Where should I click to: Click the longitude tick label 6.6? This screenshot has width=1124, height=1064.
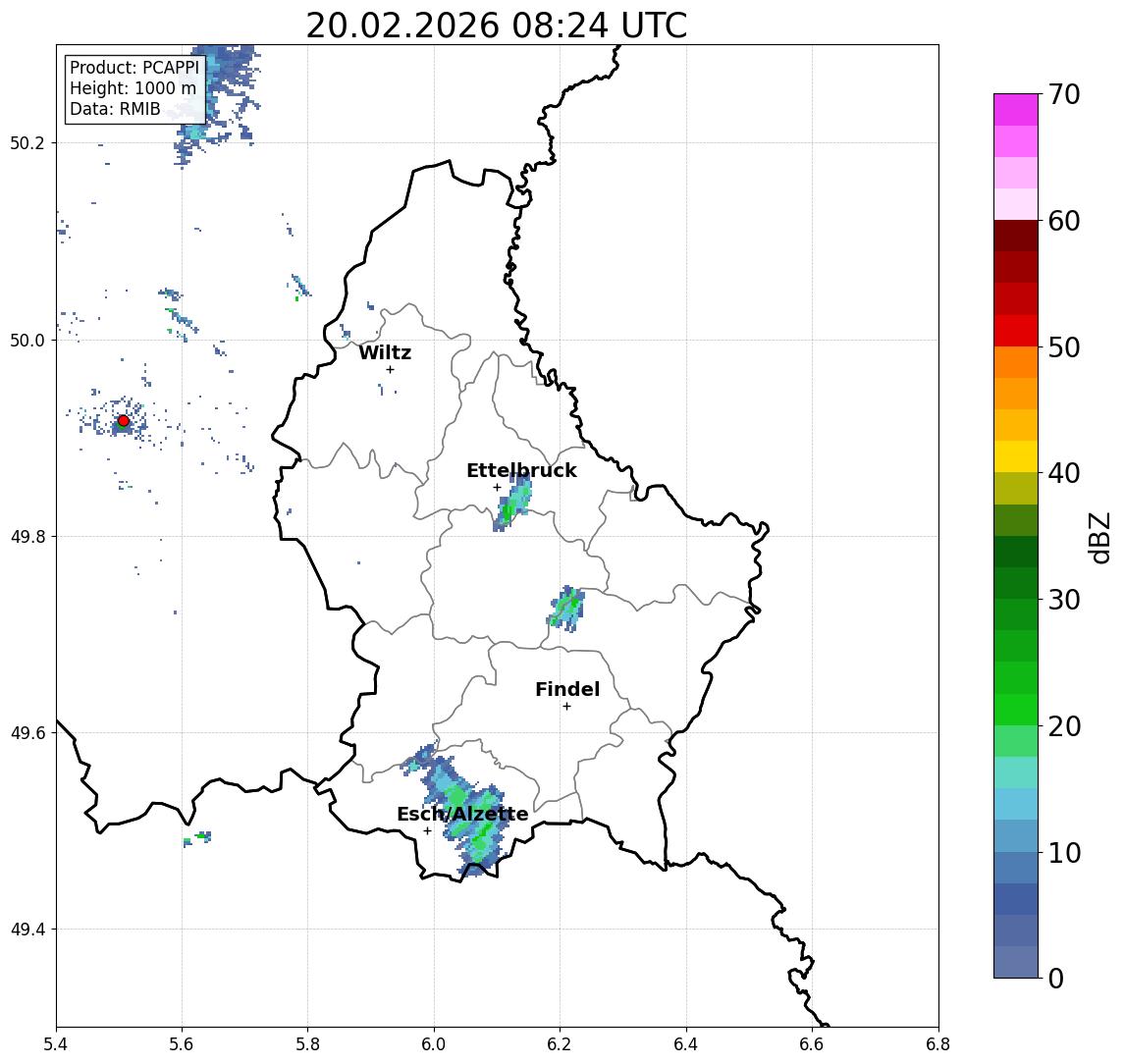(812, 1044)
